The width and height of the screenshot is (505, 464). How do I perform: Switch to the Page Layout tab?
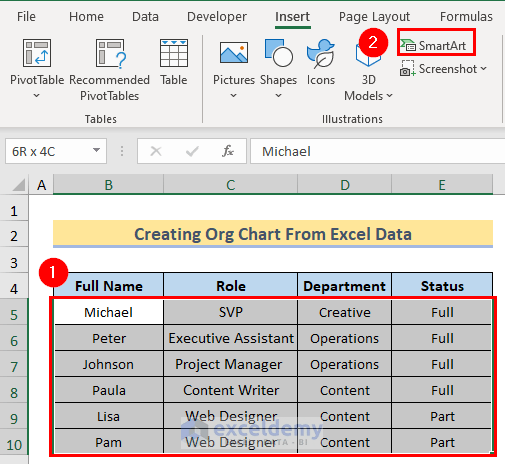point(374,16)
